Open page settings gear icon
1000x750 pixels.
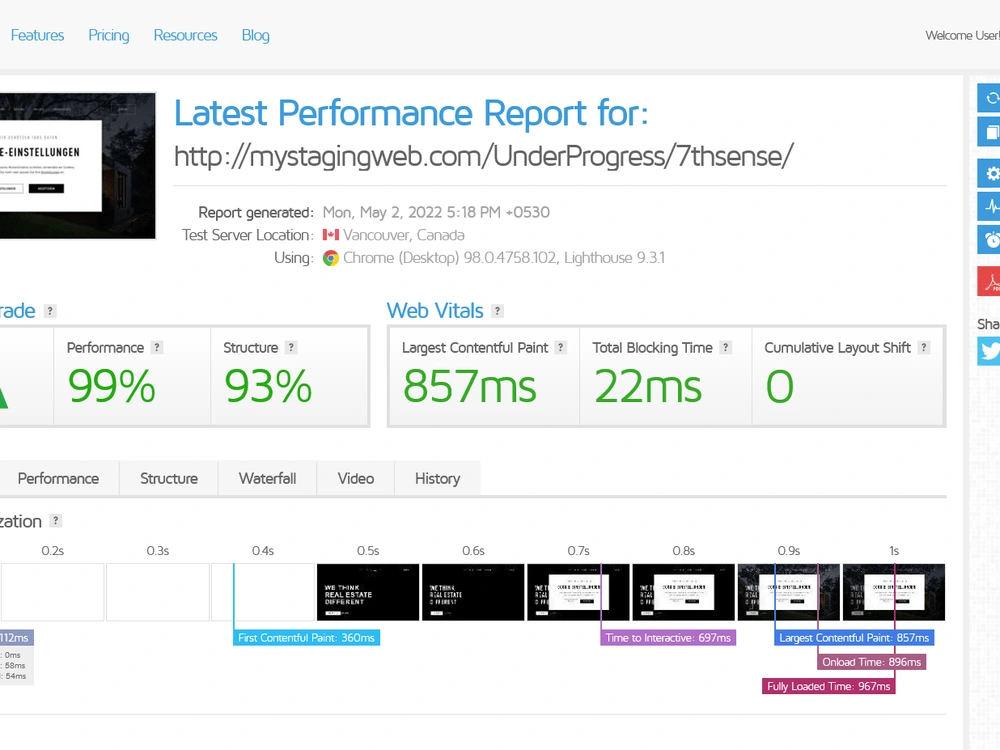pyautogui.click(x=989, y=173)
